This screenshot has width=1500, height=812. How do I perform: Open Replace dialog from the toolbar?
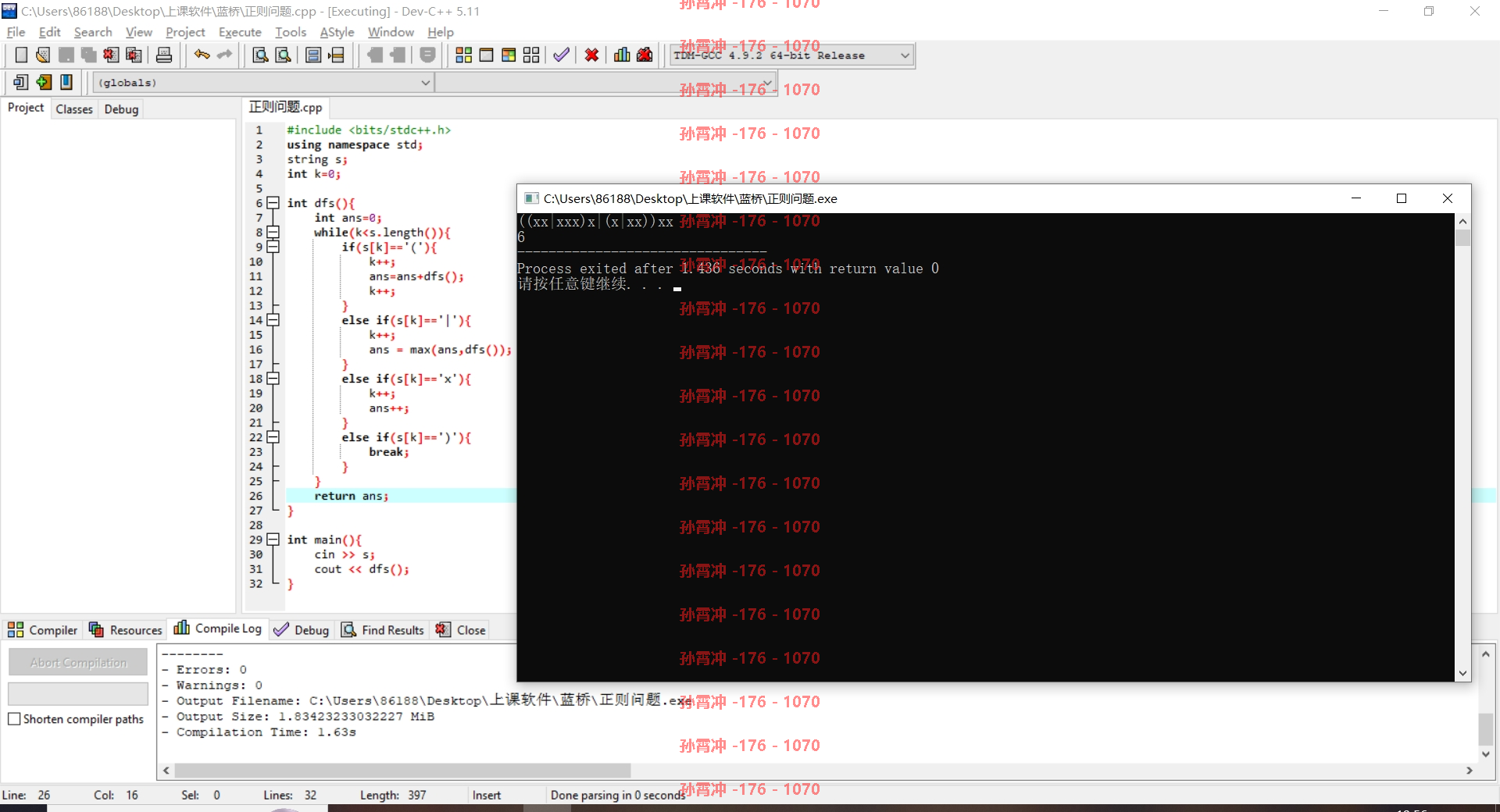pos(283,55)
